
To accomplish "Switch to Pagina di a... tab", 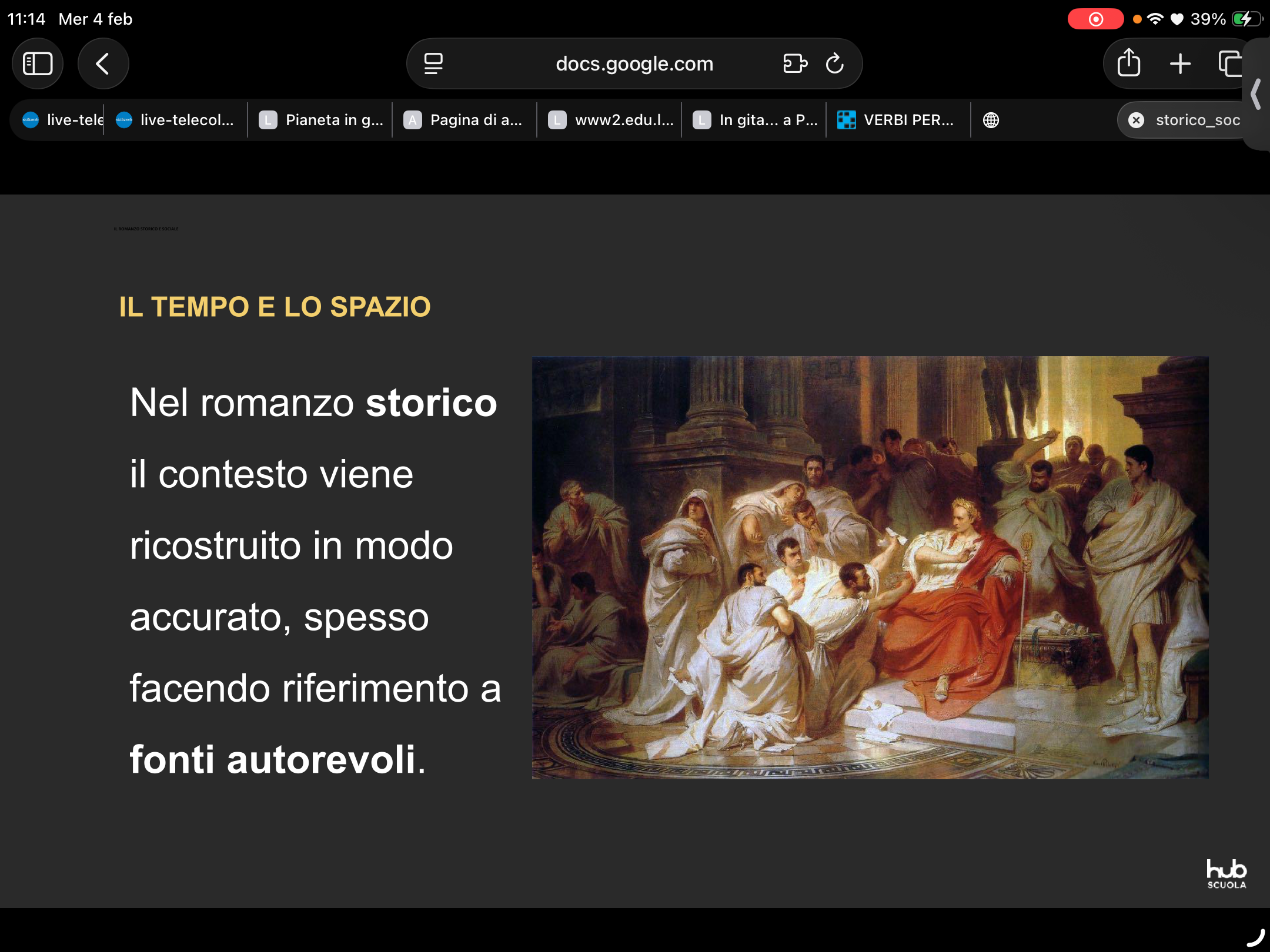I will [465, 120].
